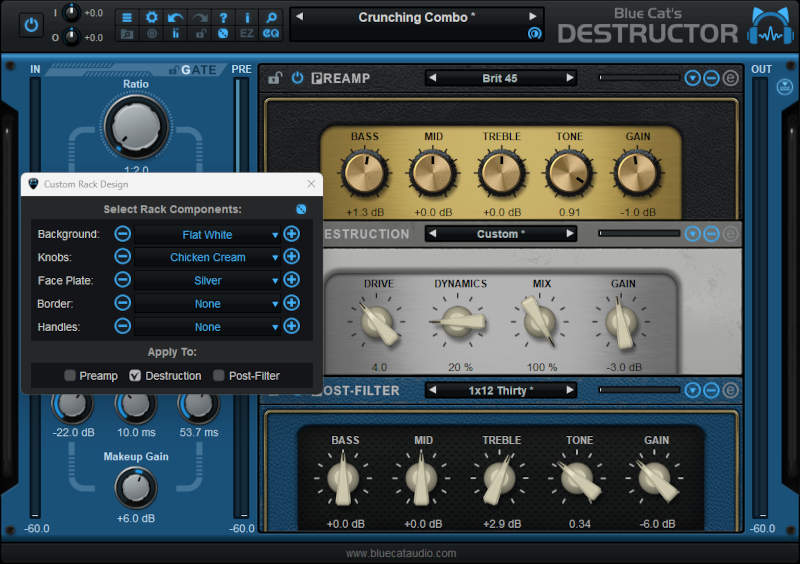800x564 pixels.
Task: Click the Gate Ratio knob
Action: pyautogui.click(x=136, y=127)
